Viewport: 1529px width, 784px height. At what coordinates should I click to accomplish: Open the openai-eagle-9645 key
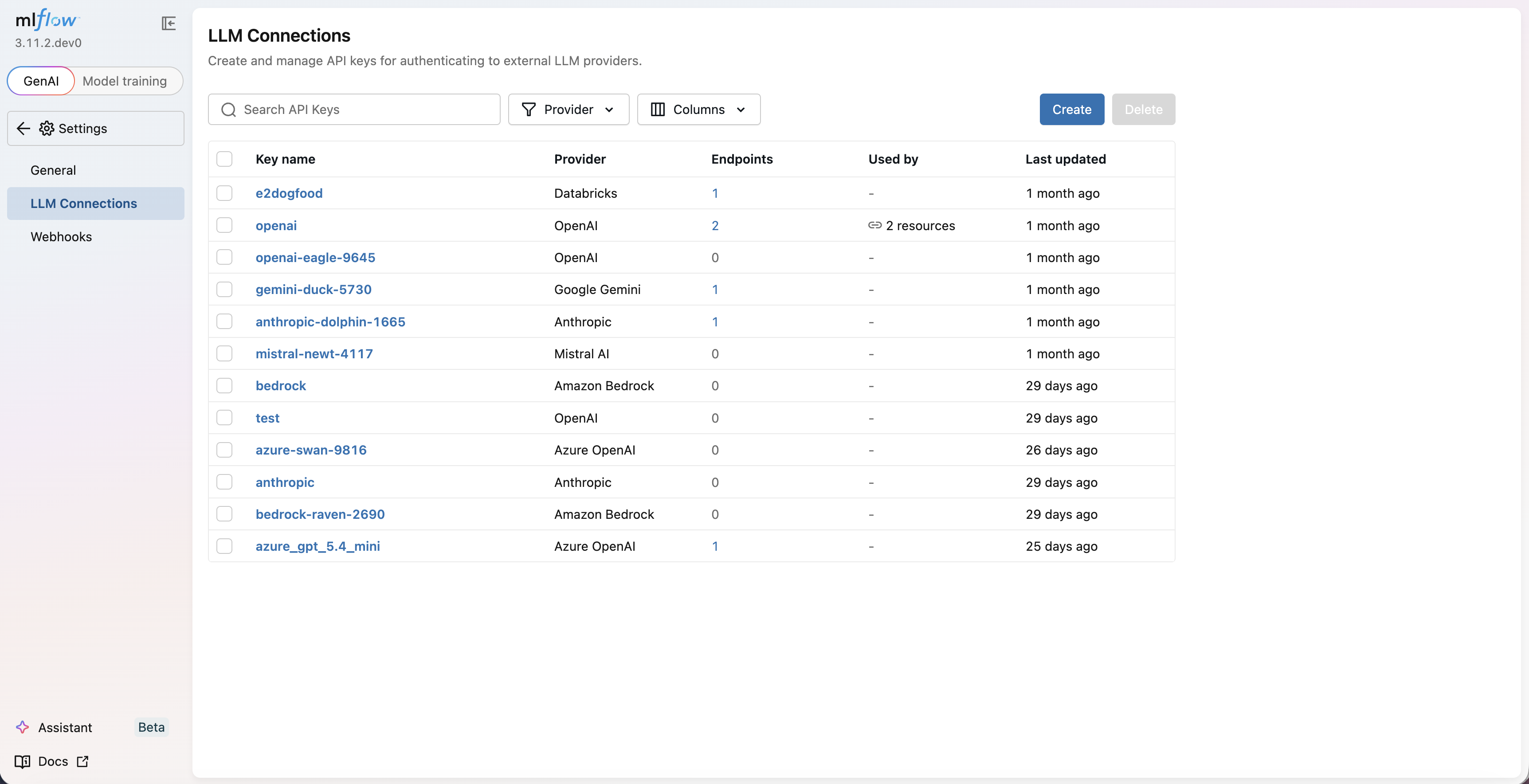315,257
